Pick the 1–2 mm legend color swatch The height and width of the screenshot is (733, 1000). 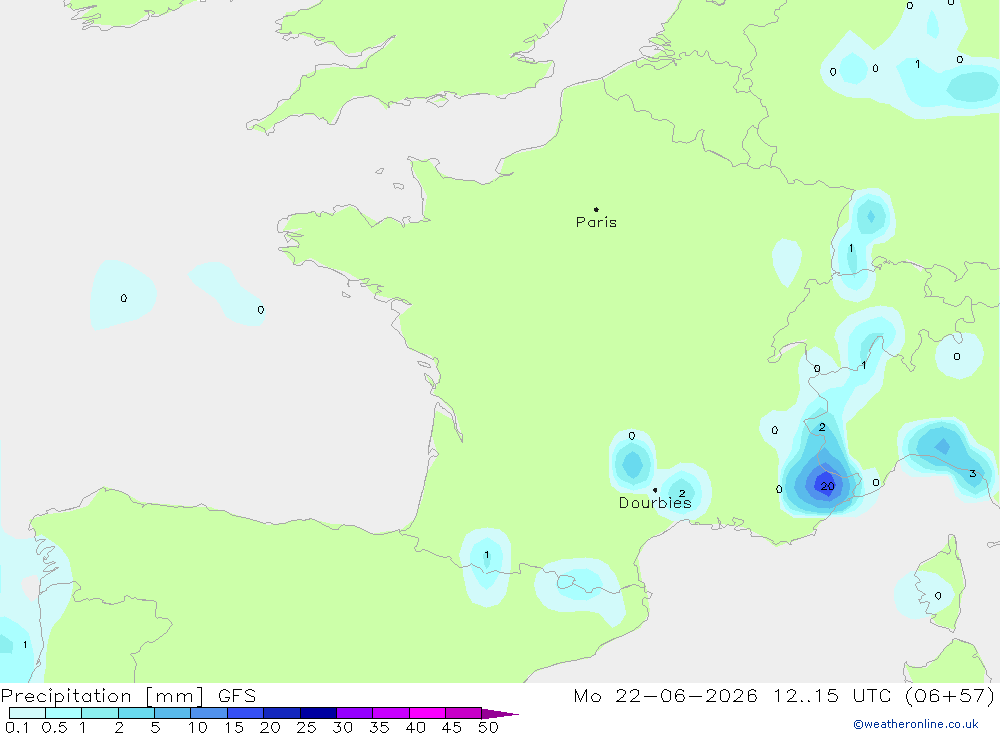[100, 713]
